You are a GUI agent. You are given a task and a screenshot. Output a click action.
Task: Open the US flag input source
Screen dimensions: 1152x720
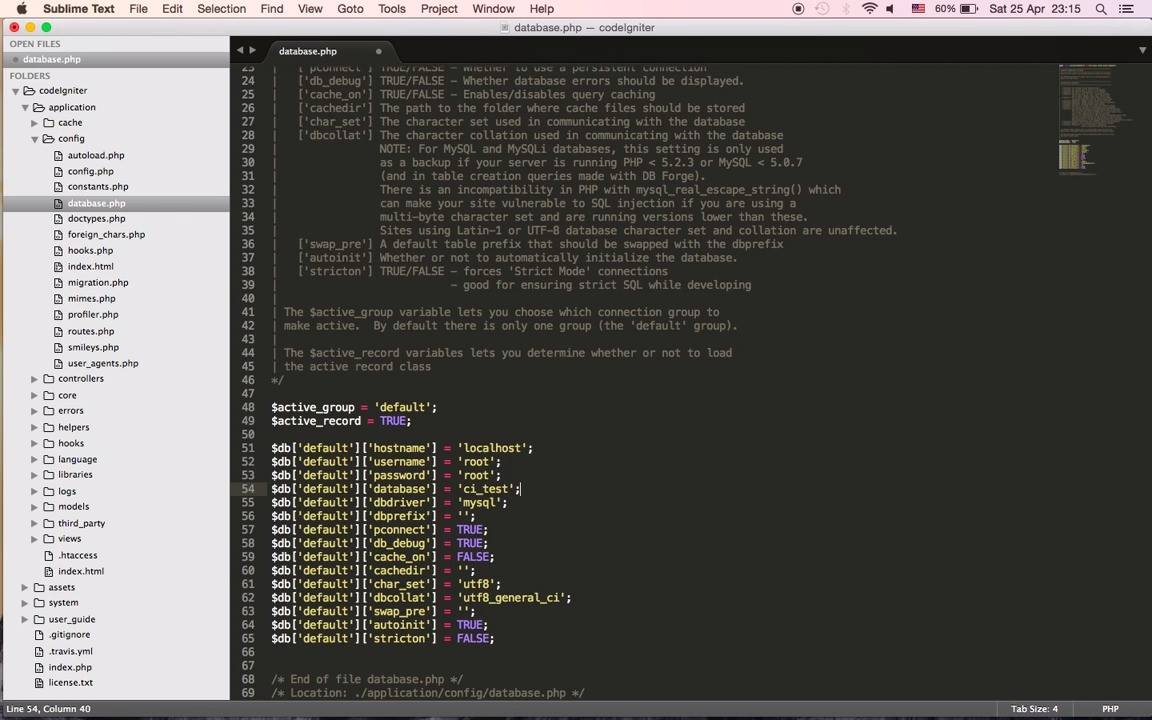(918, 9)
